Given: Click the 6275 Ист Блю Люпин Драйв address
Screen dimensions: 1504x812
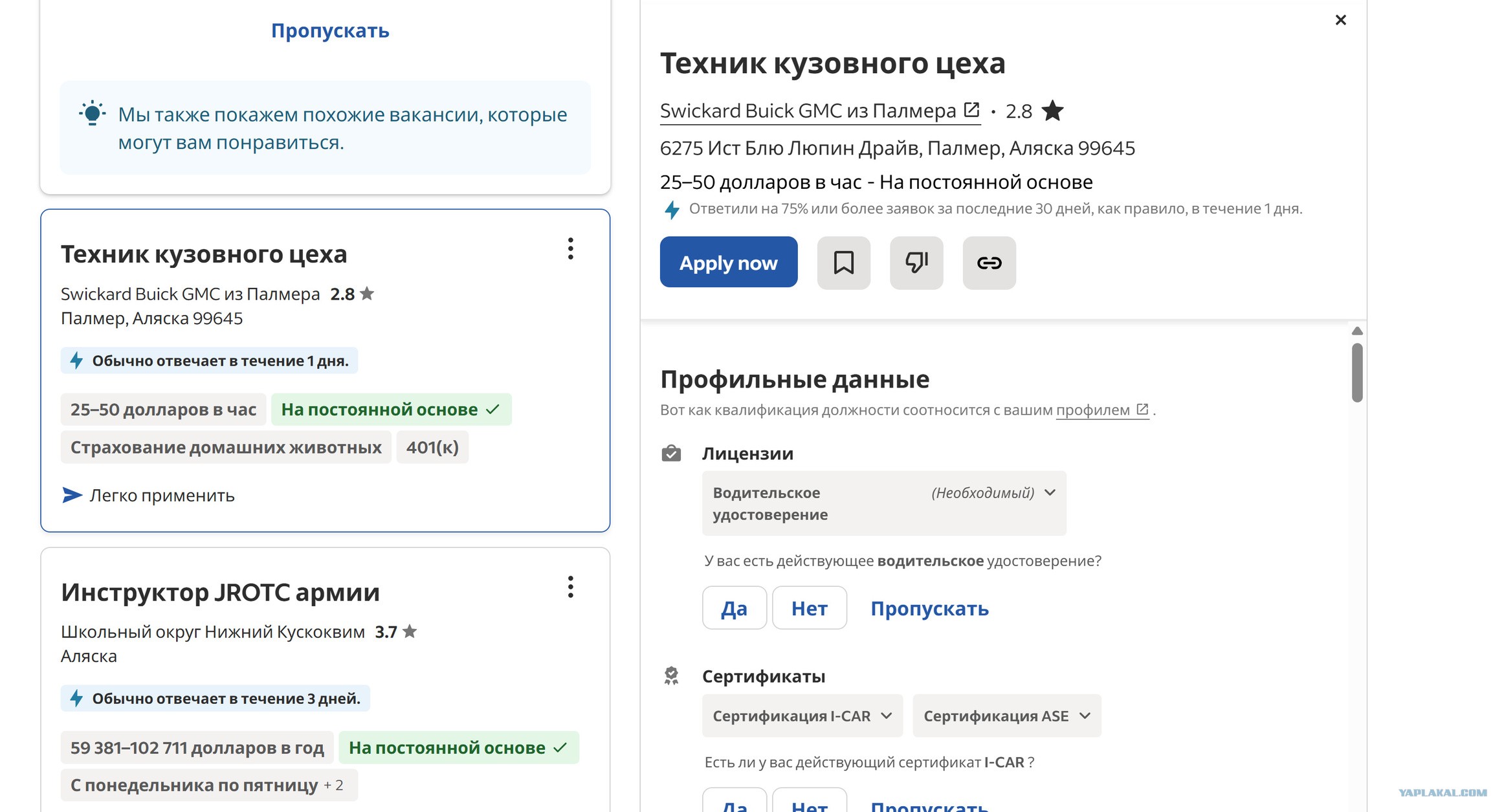Looking at the screenshot, I should tap(897, 148).
